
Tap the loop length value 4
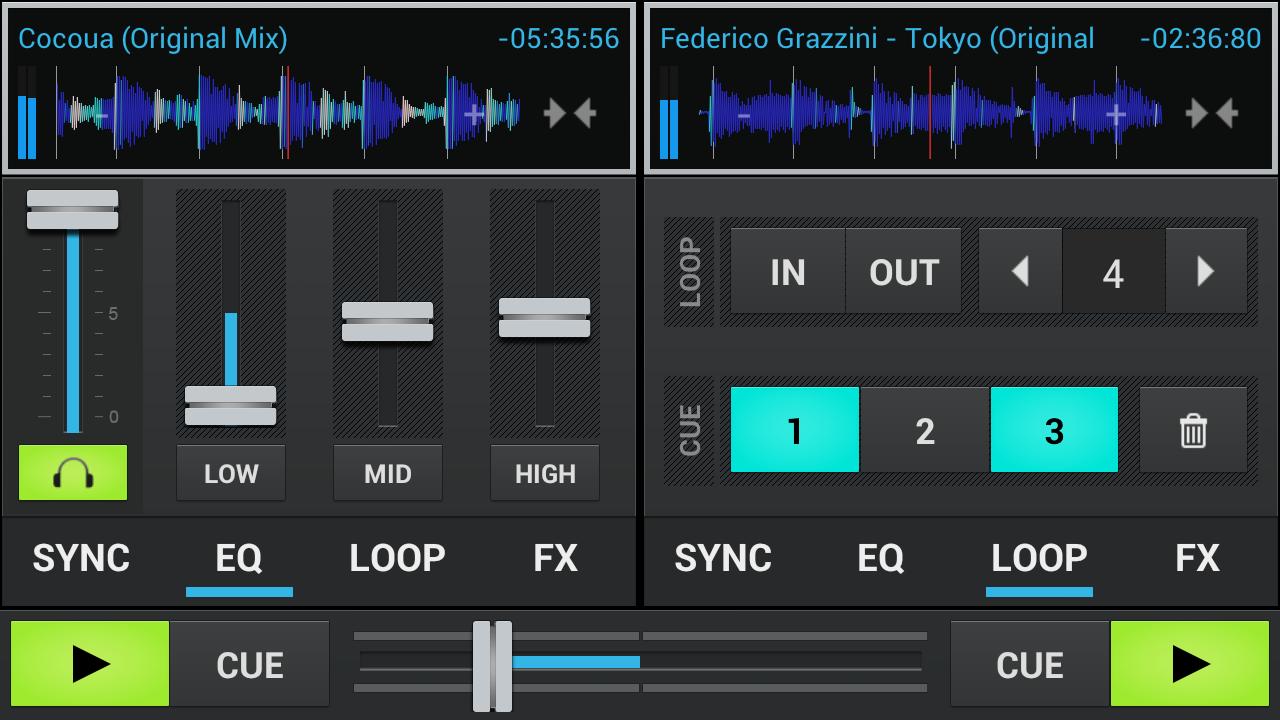pos(1114,272)
